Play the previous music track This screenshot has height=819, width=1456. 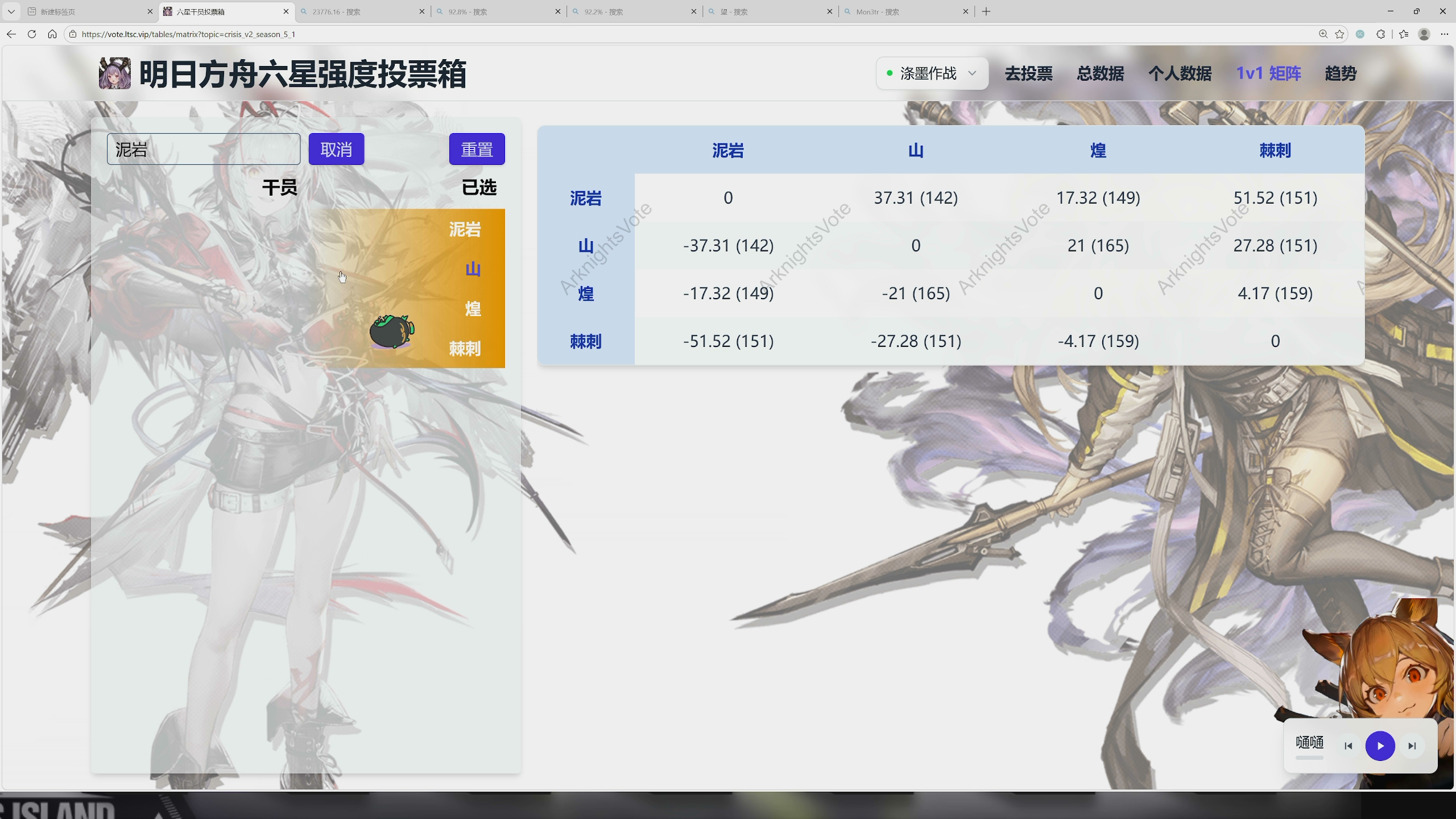pos(1348,746)
